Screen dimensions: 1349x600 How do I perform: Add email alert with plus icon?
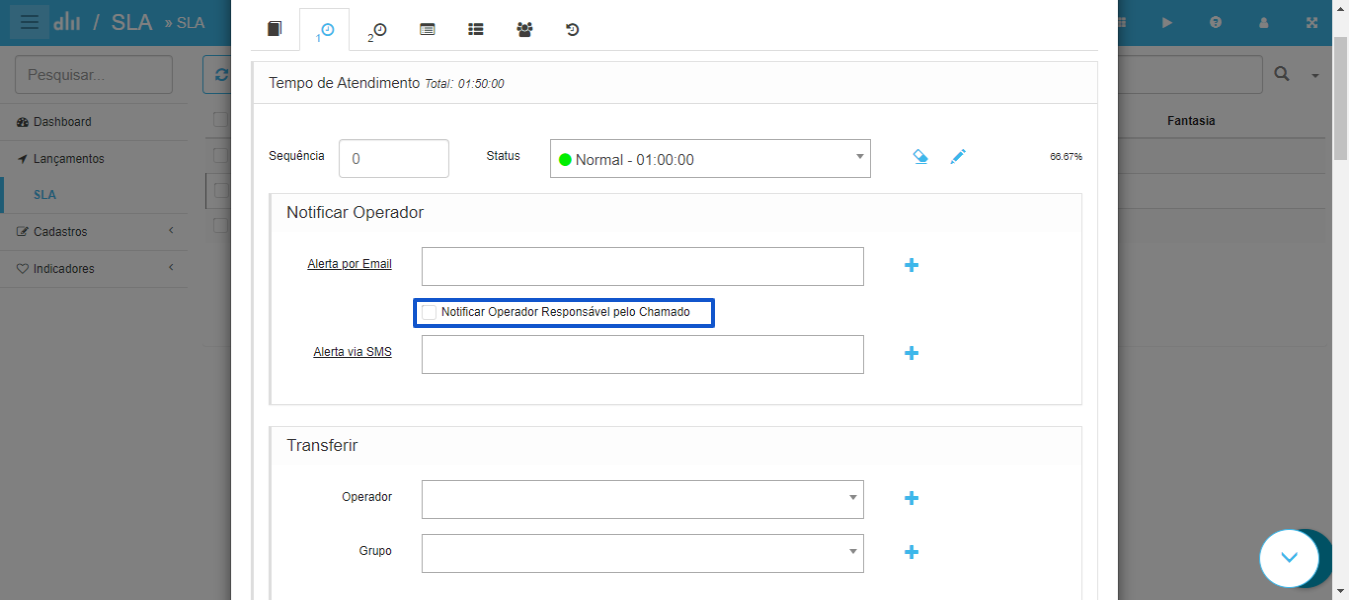911,265
